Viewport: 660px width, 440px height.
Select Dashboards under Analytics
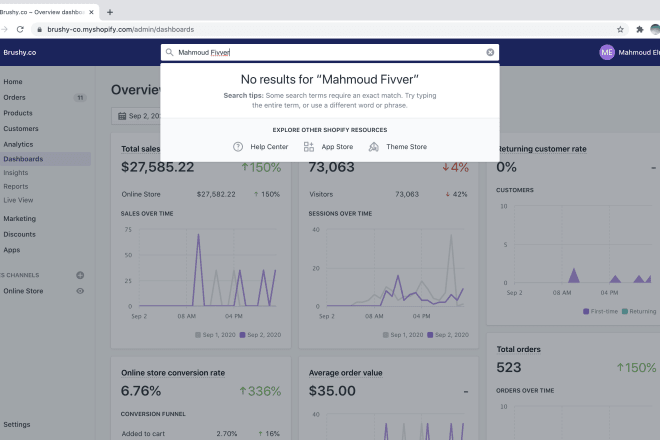pos(24,159)
